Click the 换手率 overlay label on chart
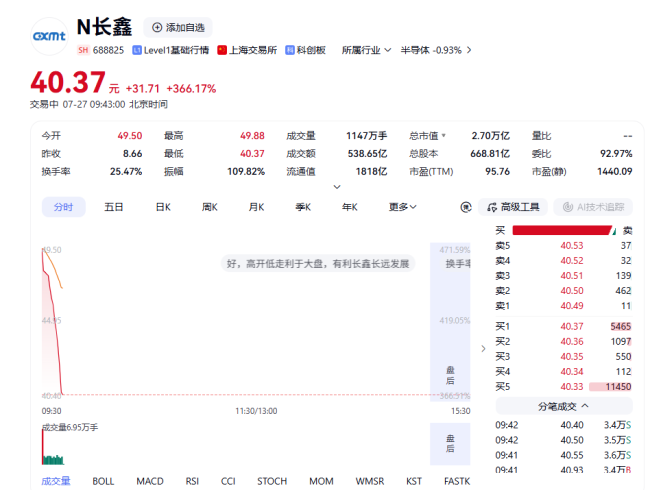 click(458, 264)
